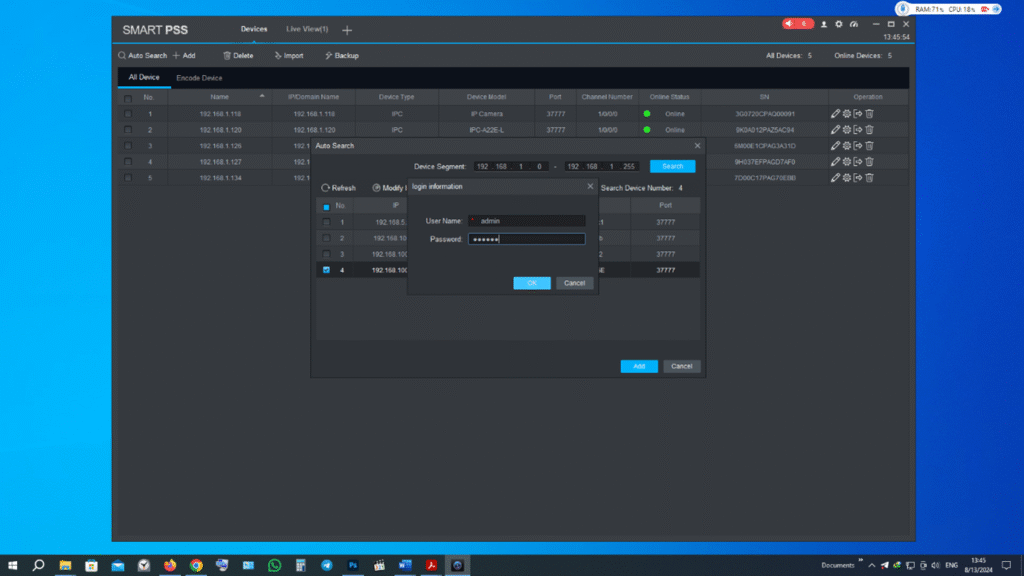Launch Photoshop from the taskbar
Viewport: 1024px width, 576px height.
coord(353,565)
